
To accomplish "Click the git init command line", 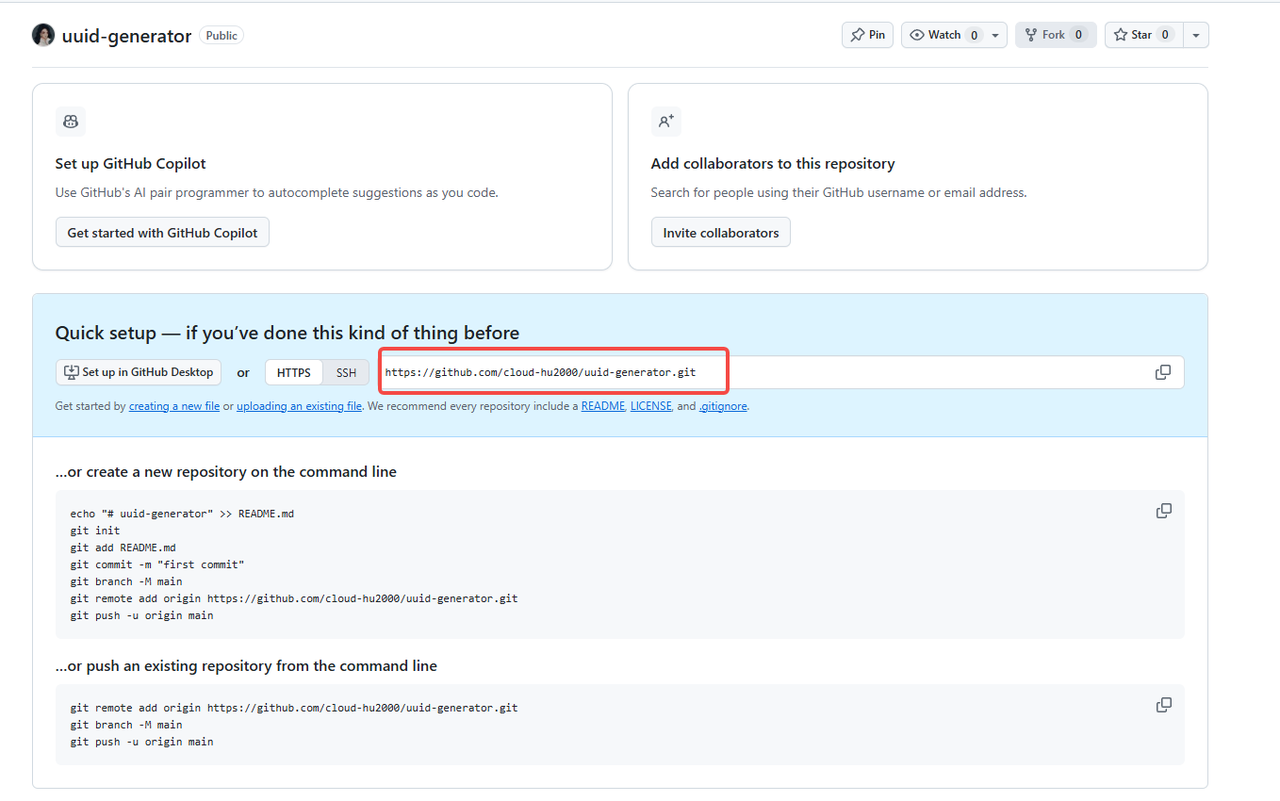I will [95, 531].
